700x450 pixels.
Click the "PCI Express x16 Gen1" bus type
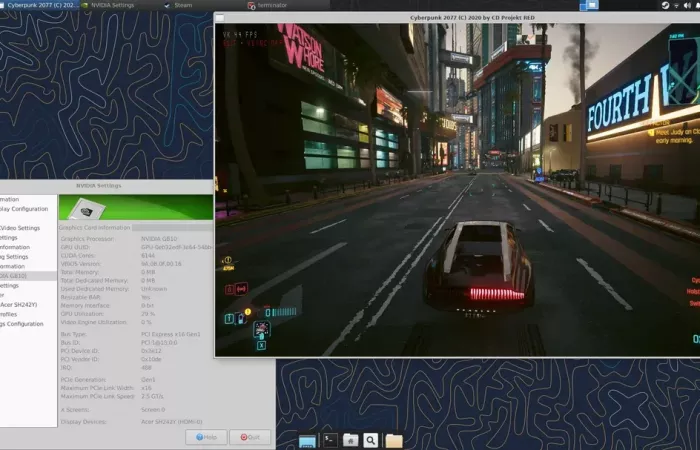[171, 334]
